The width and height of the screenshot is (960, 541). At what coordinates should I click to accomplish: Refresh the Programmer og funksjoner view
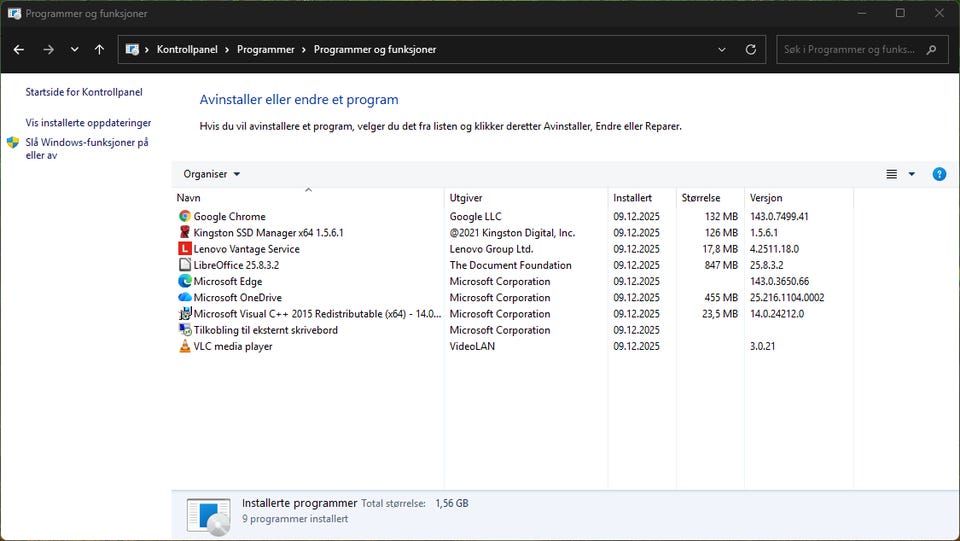(x=751, y=49)
